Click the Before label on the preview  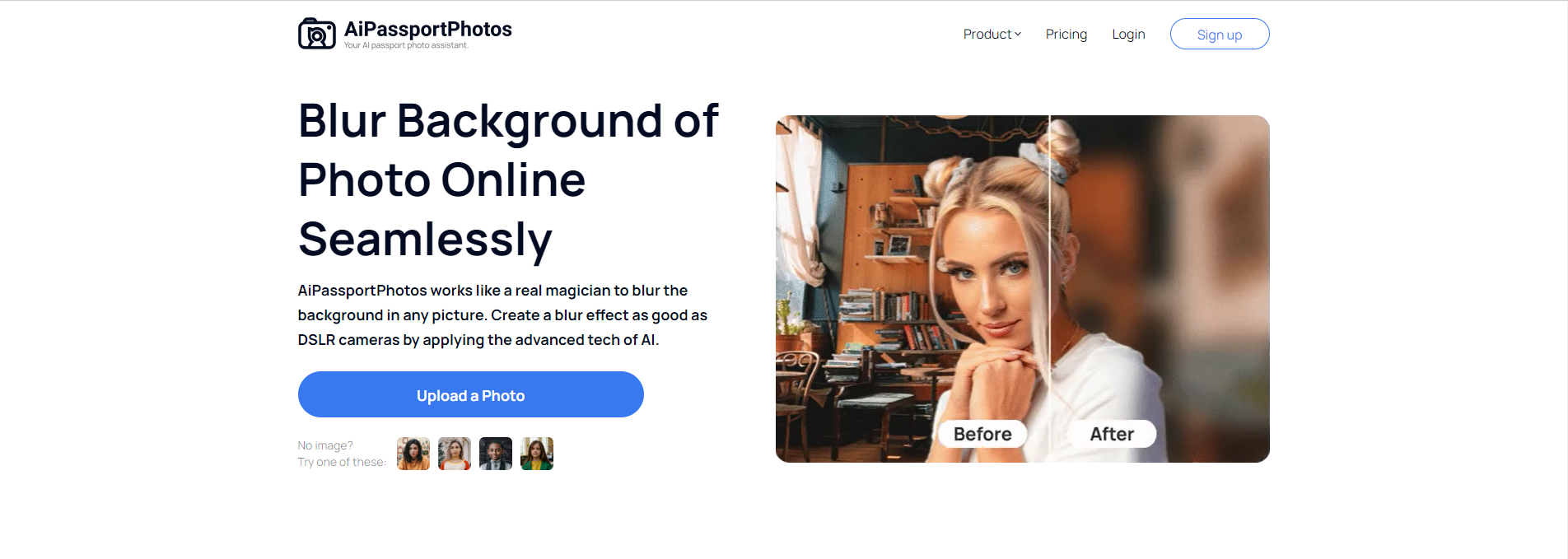pyautogui.click(x=982, y=434)
